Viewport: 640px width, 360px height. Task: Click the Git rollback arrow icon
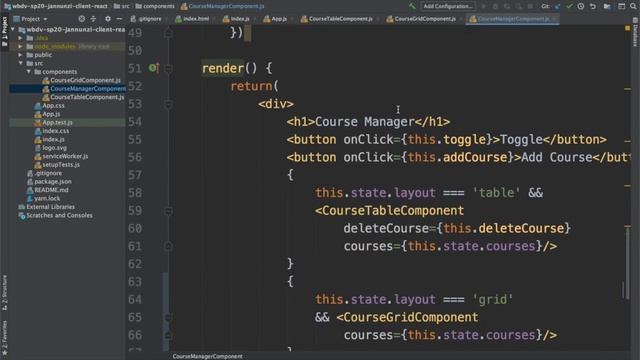[593, 6]
